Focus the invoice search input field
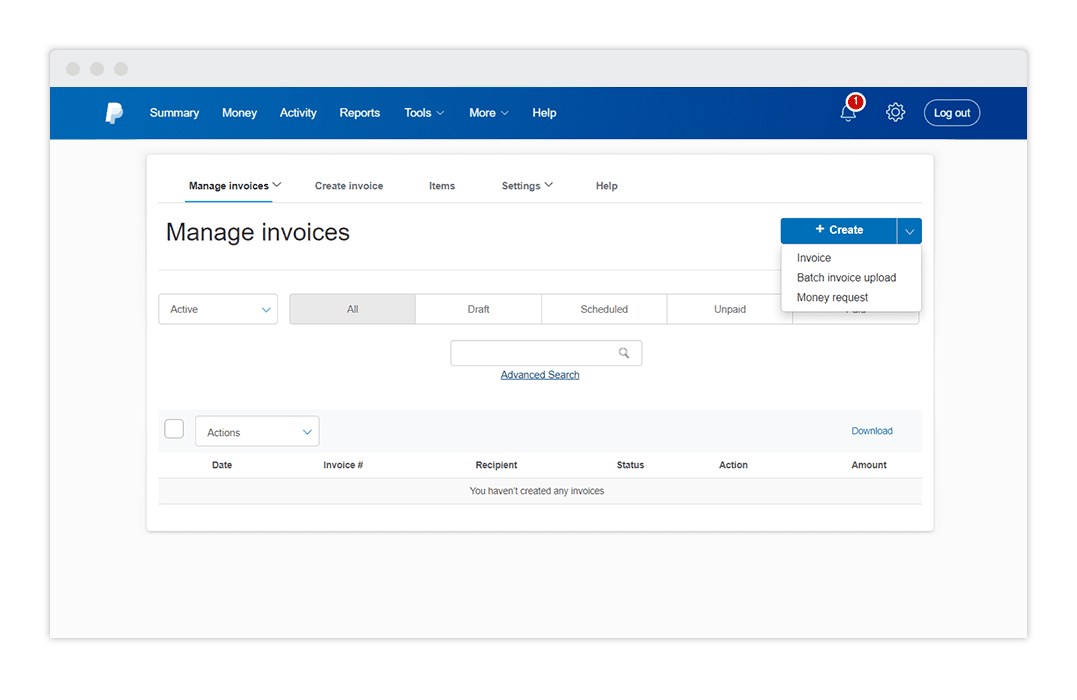This screenshot has height=700, width=1077. (532, 353)
